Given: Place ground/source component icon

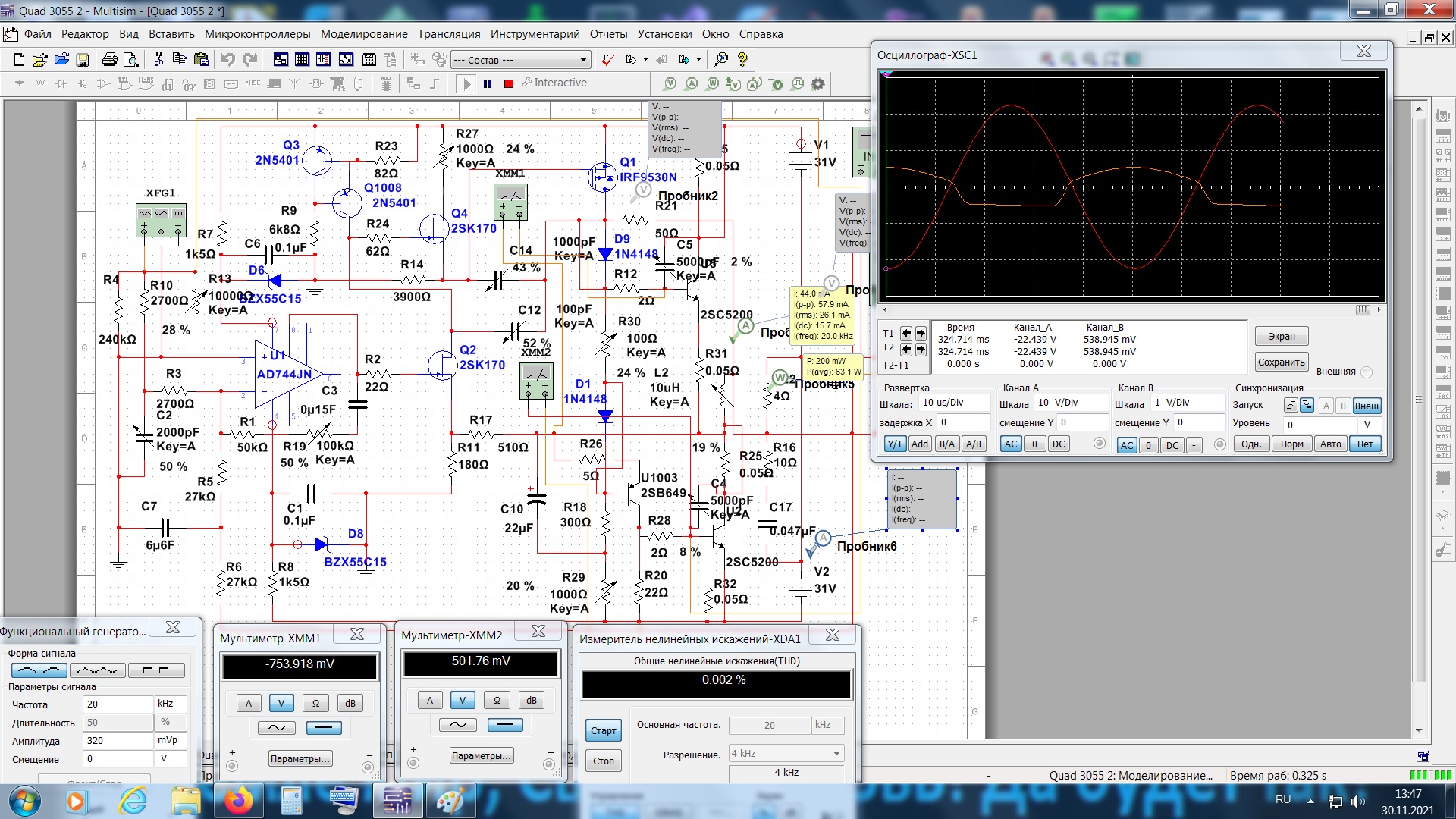Looking at the screenshot, I should 20,83.
